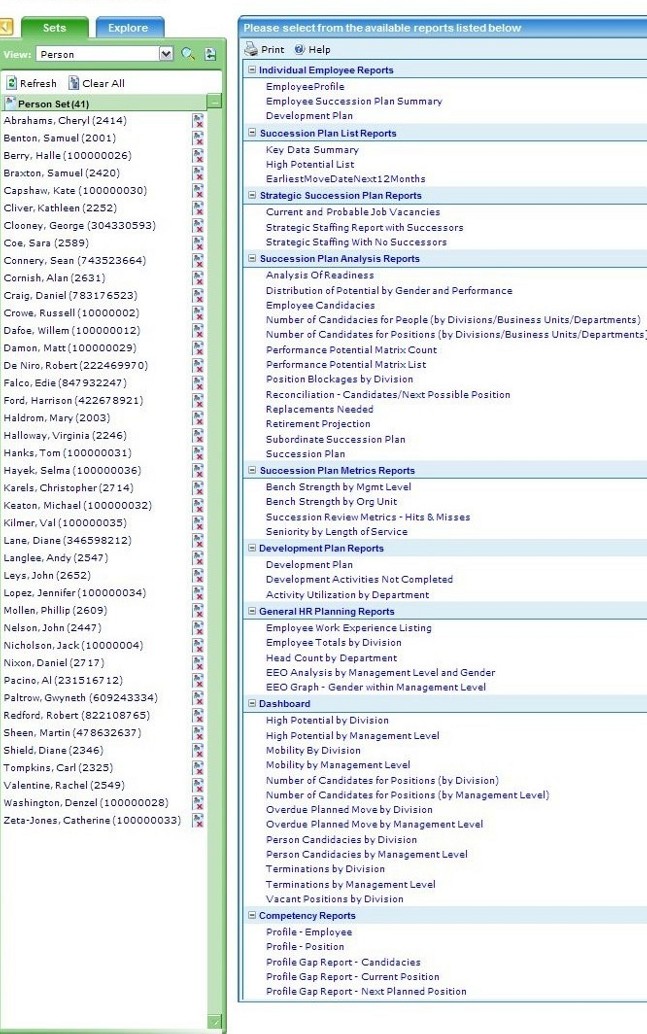Open Development Activities Not Completed report

pos(359,579)
